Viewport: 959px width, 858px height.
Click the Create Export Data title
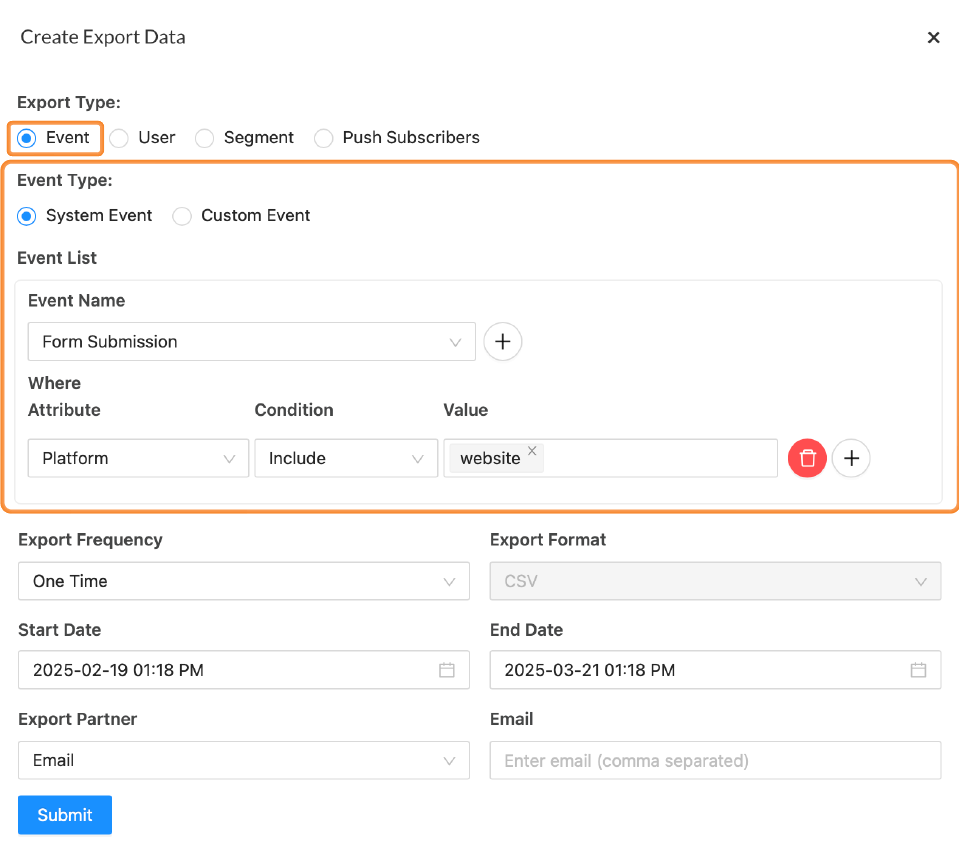pyautogui.click(x=103, y=37)
